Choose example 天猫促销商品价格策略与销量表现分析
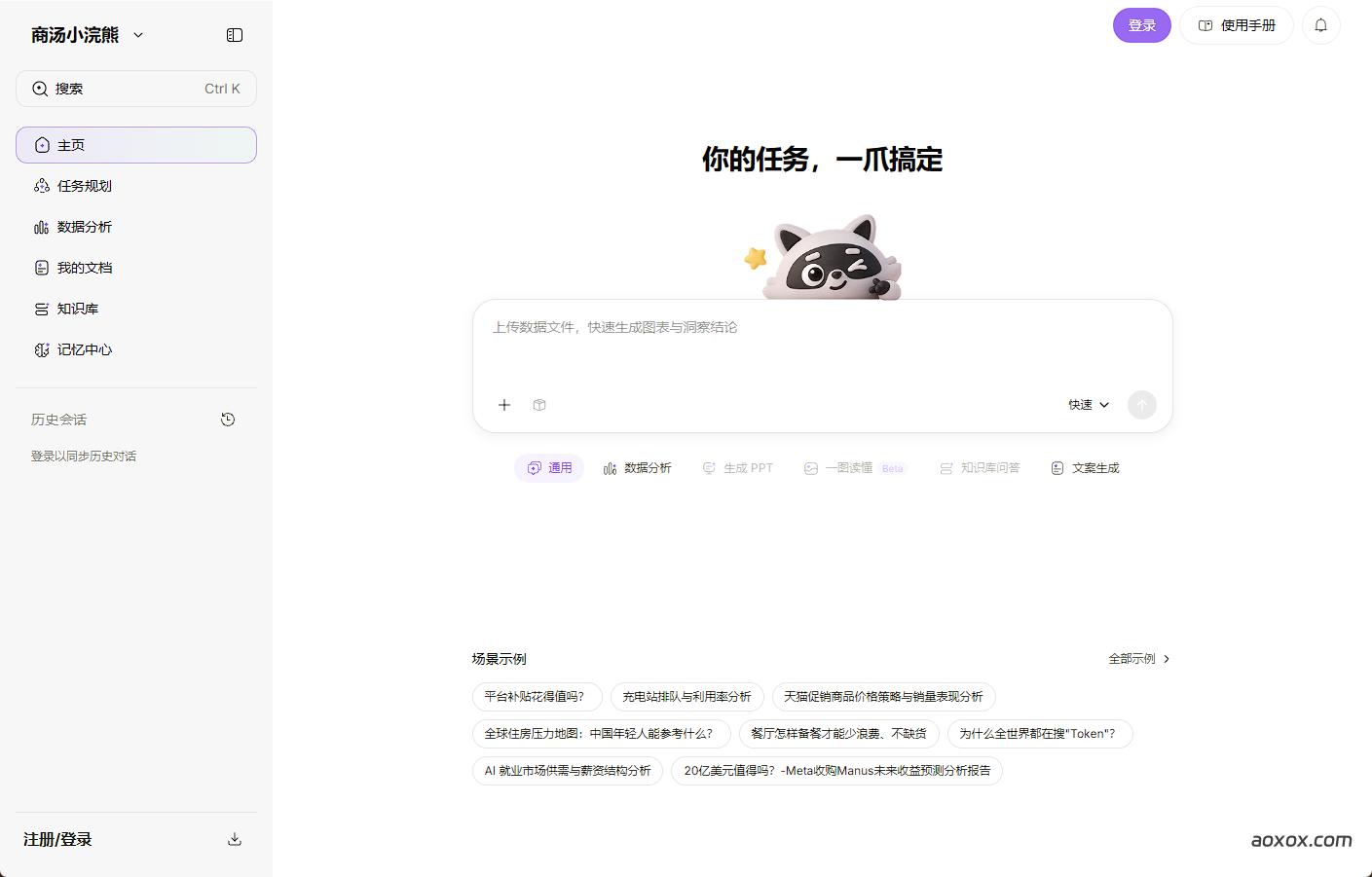Screen dimensions: 1372x877 pyautogui.click(x=884, y=697)
